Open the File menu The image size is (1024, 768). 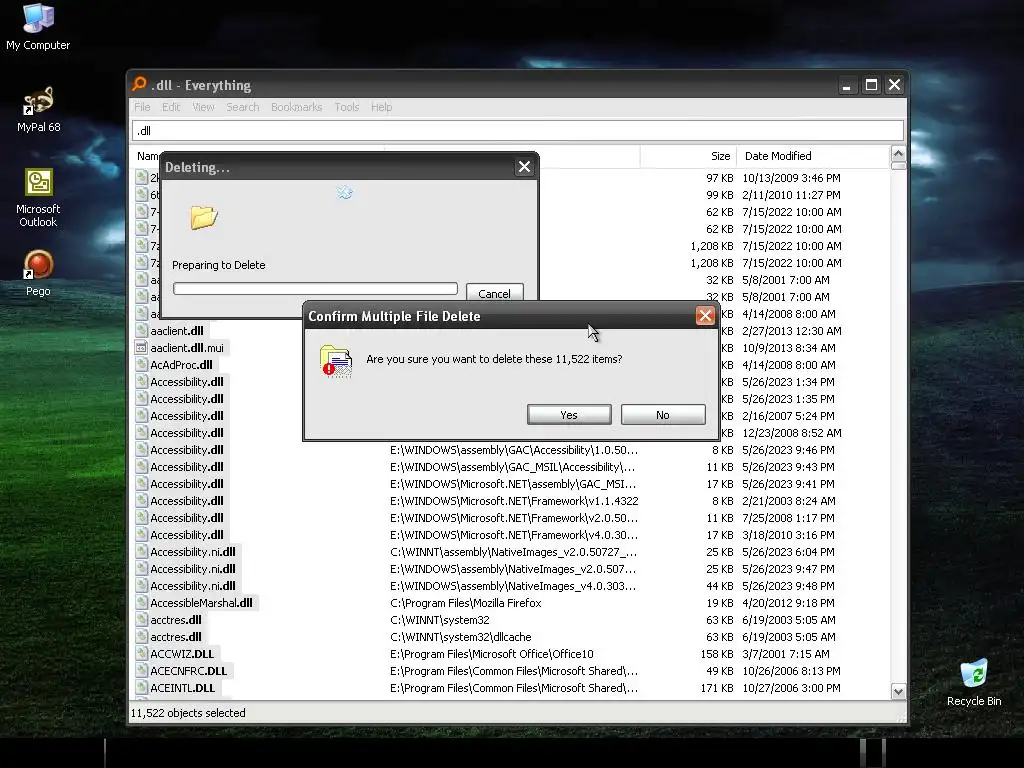[x=142, y=107]
